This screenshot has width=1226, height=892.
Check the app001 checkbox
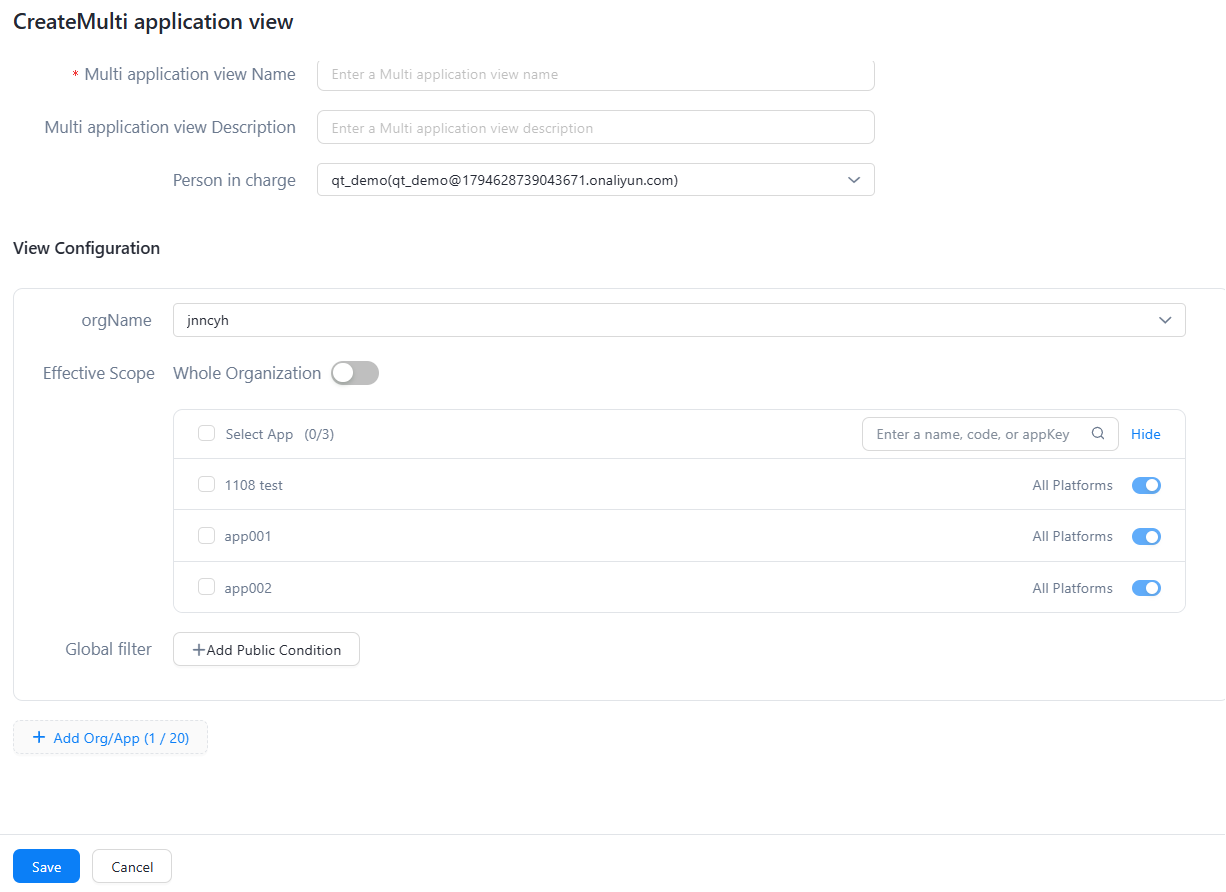[206, 535]
